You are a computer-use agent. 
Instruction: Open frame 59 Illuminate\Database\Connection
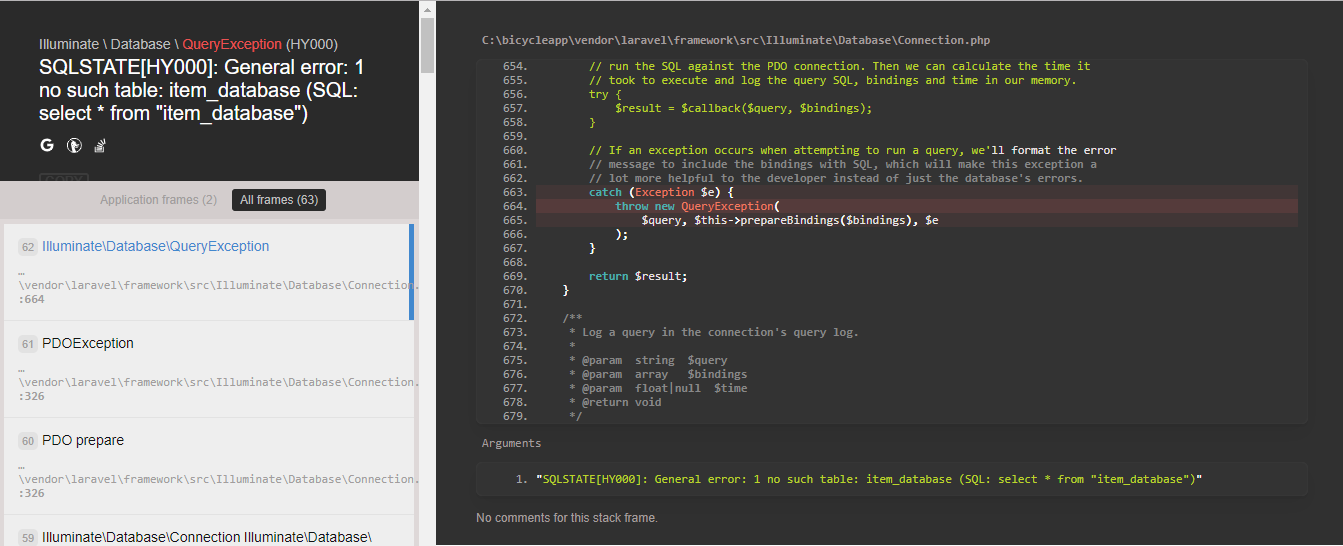tap(206, 537)
